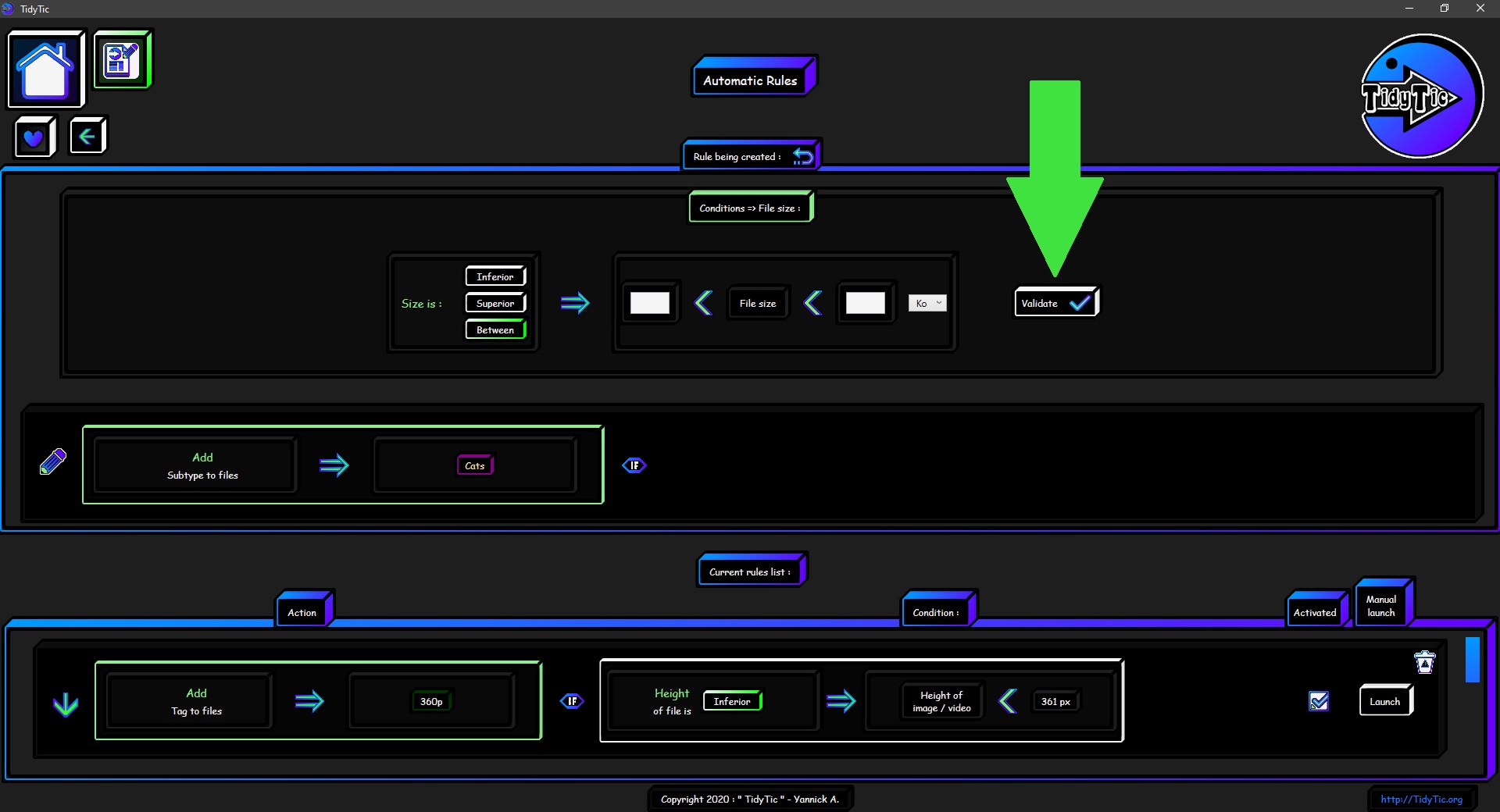Click the Add Subtype to files action

(x=195, y=465)
